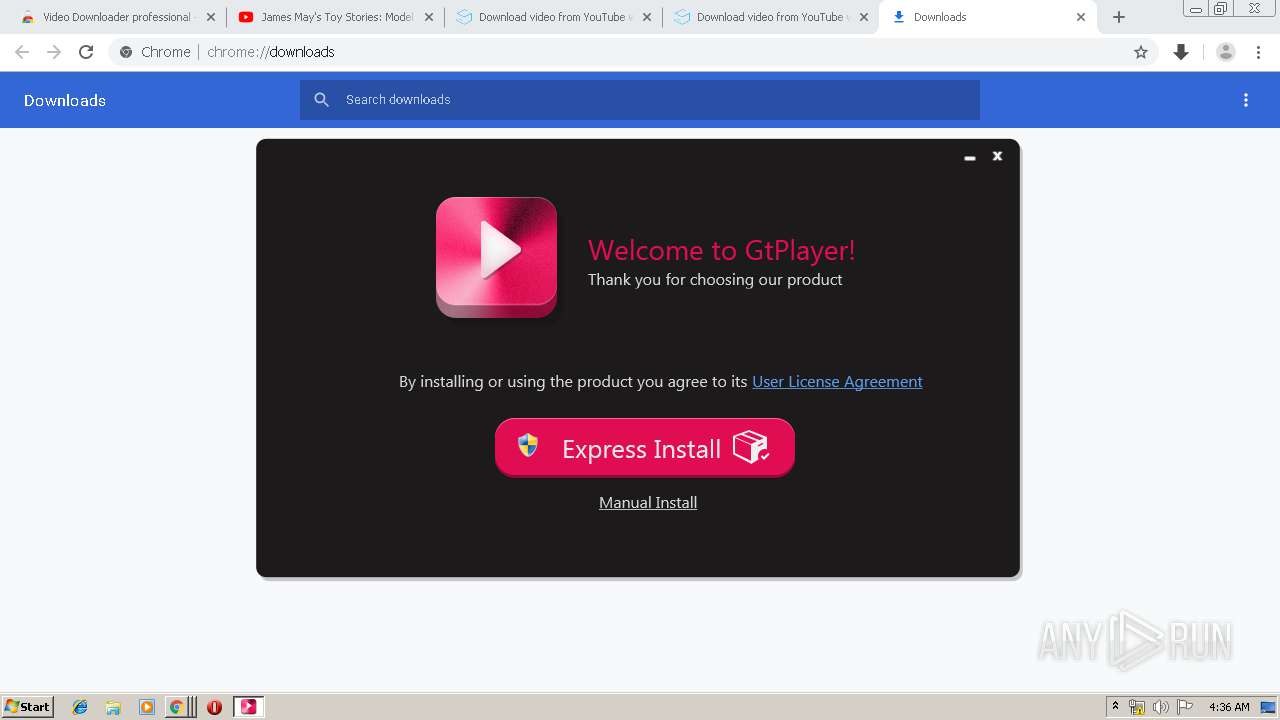This screenshot has width=1280, height=720.
Task: Go forward in browser history
Action: coord(54,52)
